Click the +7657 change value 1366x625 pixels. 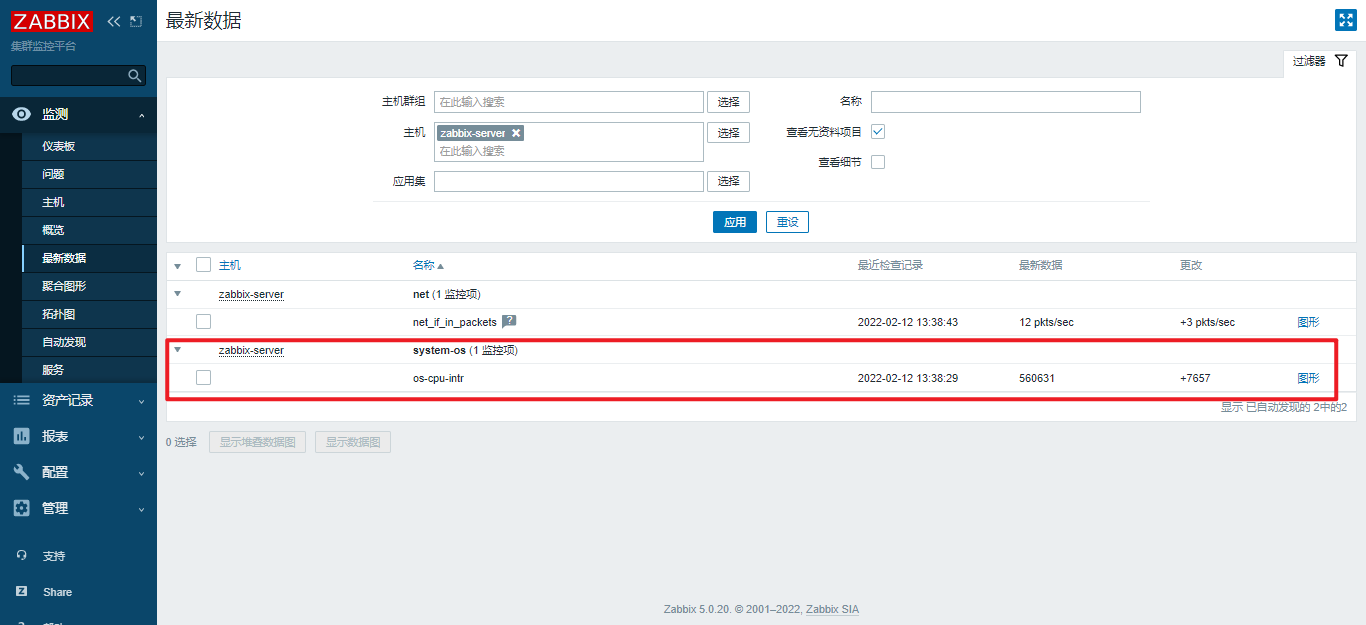1195,378
